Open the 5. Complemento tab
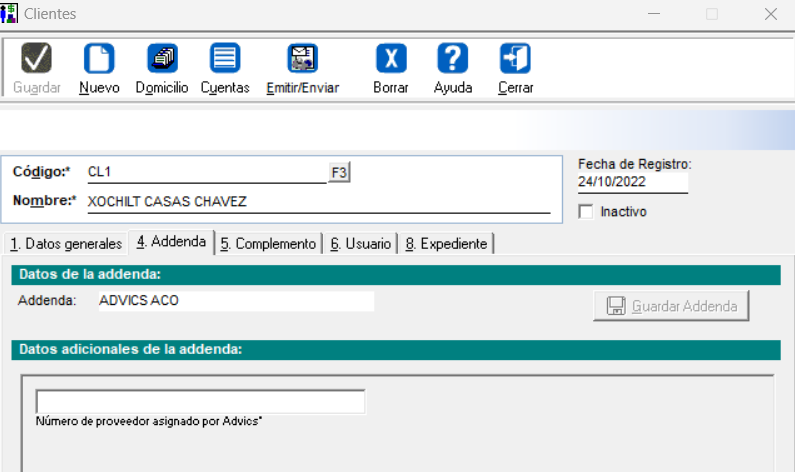 coord(268,244)
